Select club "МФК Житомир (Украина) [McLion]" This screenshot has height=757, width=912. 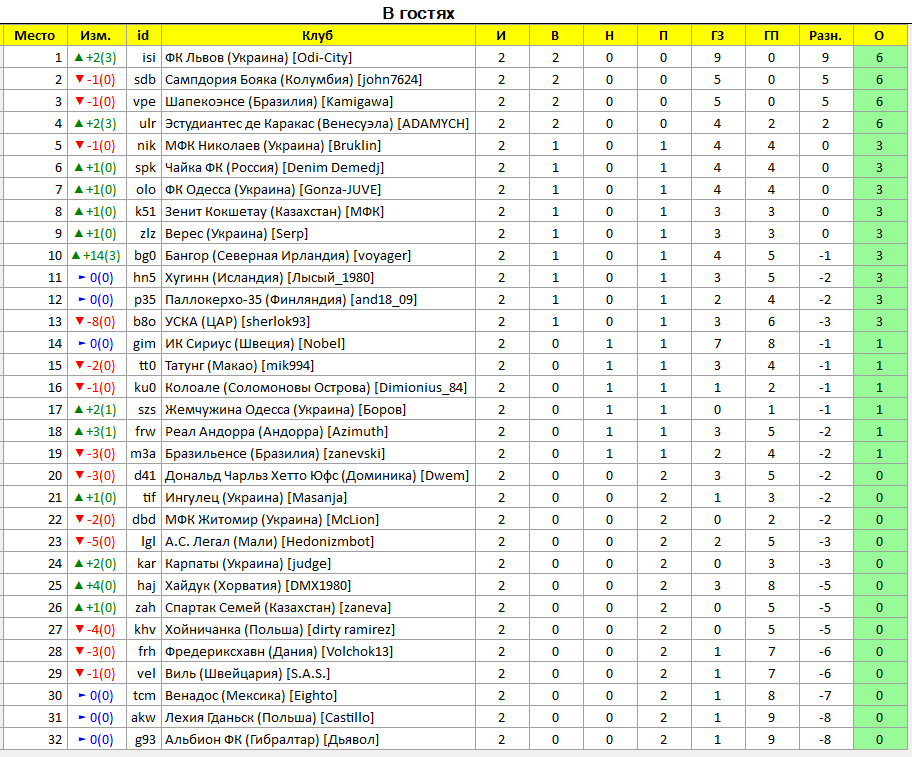[272, 519]
